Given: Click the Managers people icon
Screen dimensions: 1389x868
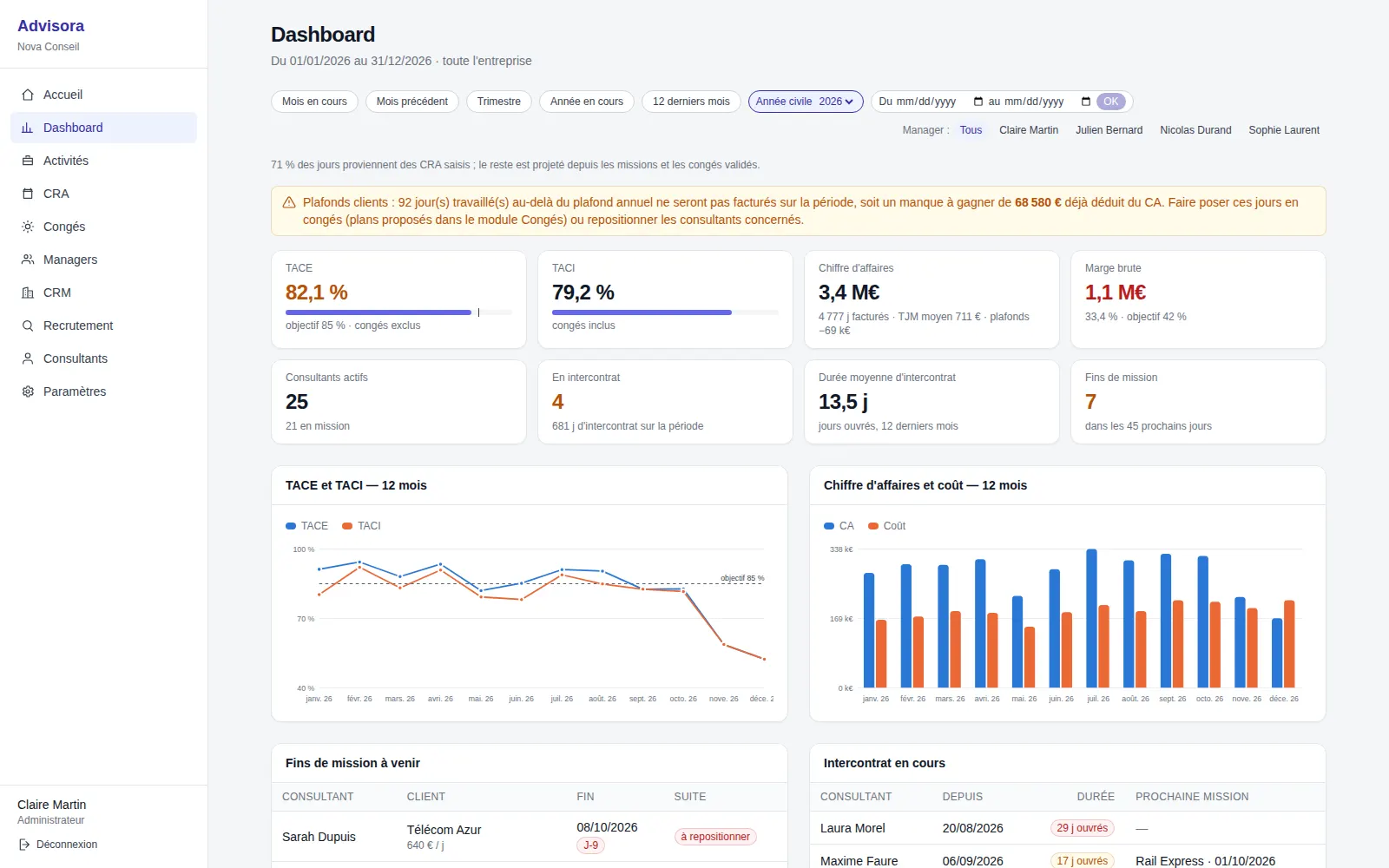Looking at the screenshot, I should [28, 260].
